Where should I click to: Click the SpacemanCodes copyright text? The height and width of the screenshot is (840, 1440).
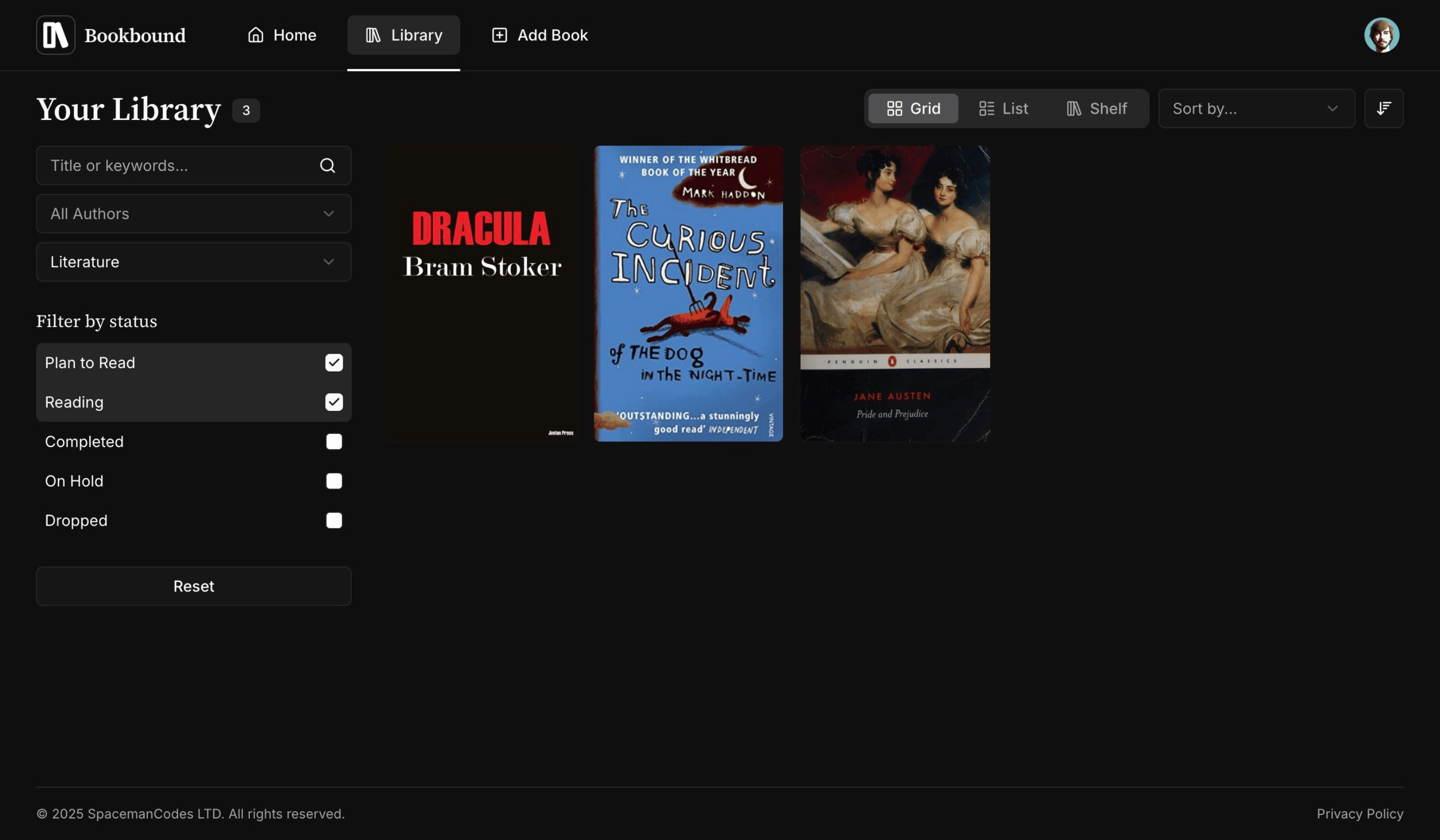coord(190,814)
